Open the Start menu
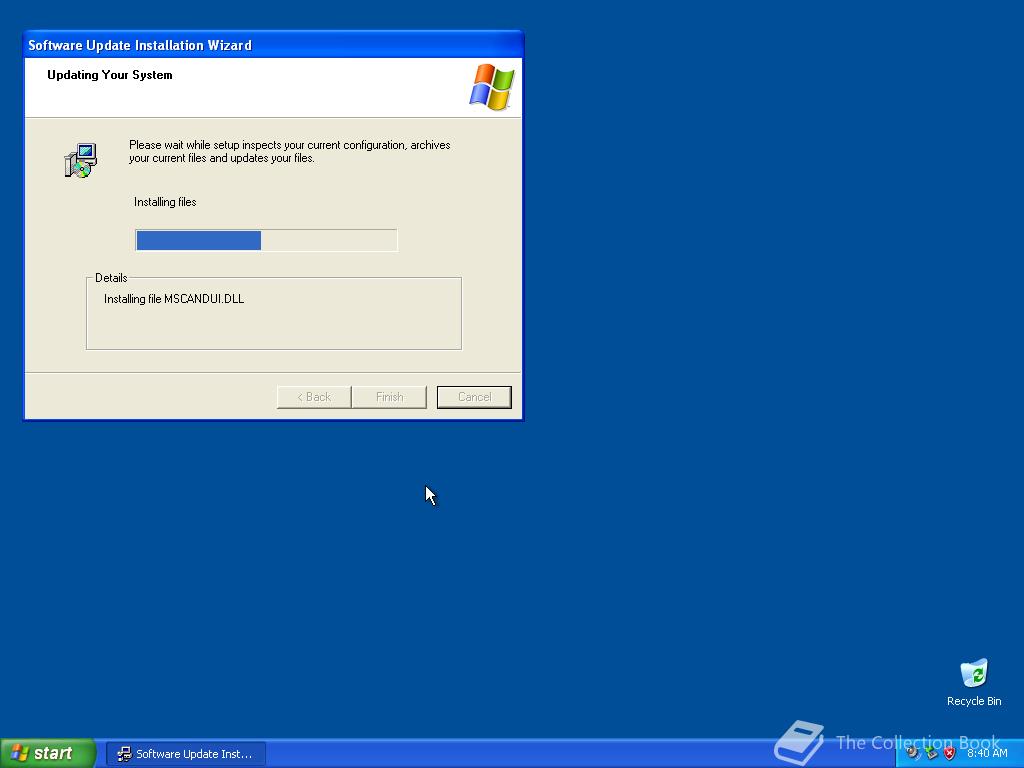 [48, 753]
